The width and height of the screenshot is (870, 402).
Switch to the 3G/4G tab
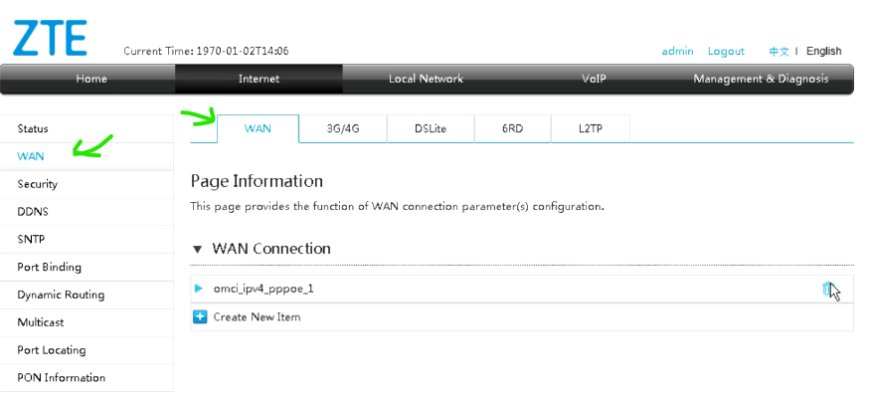coord(343,129)
